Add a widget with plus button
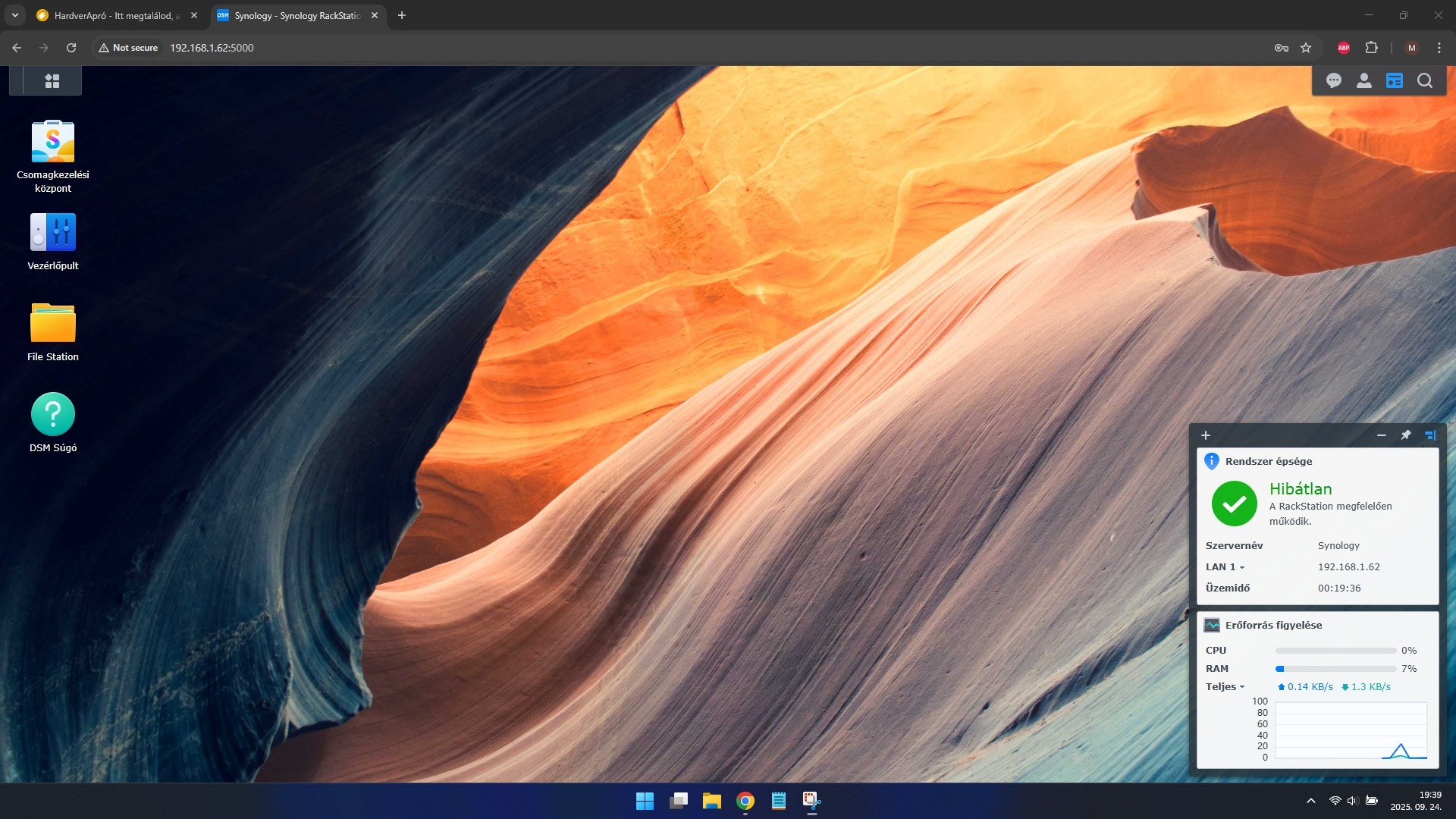 (1206, 435)
